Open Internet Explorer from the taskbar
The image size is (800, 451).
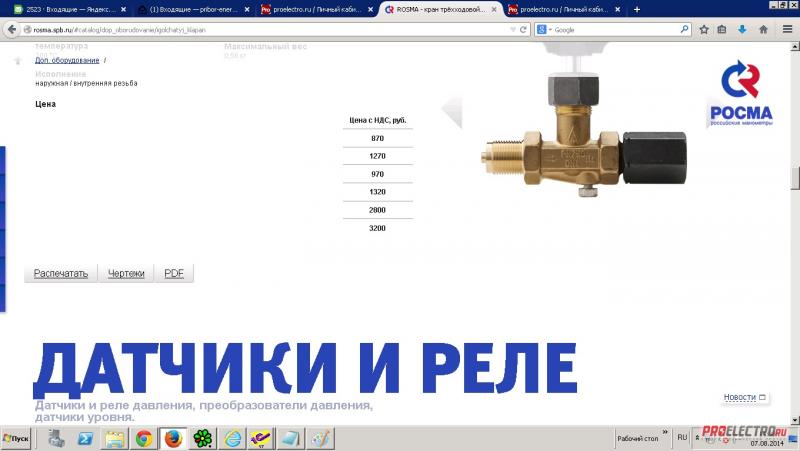232,438
